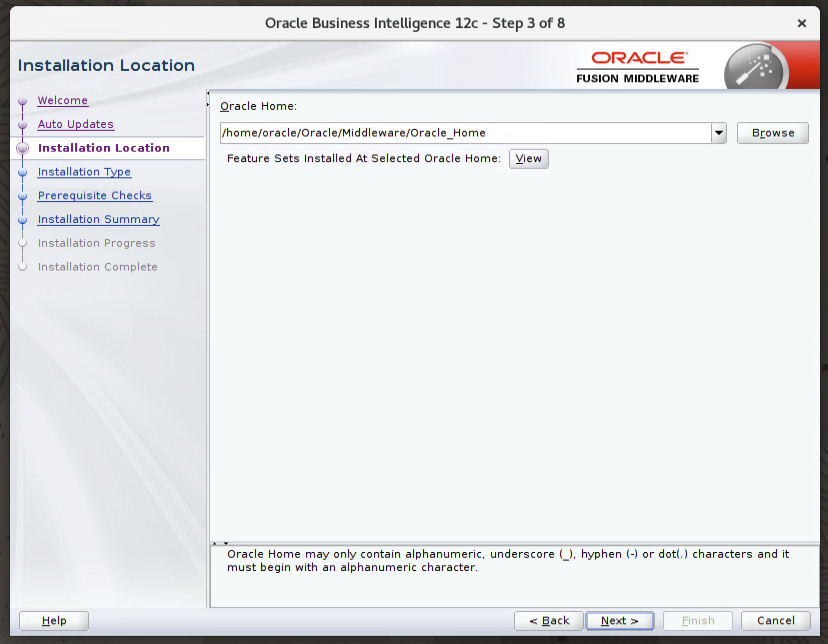Click into the Oracle Home path field
Image resolution: width=828 pixels, height=644 pixels.
466,133
